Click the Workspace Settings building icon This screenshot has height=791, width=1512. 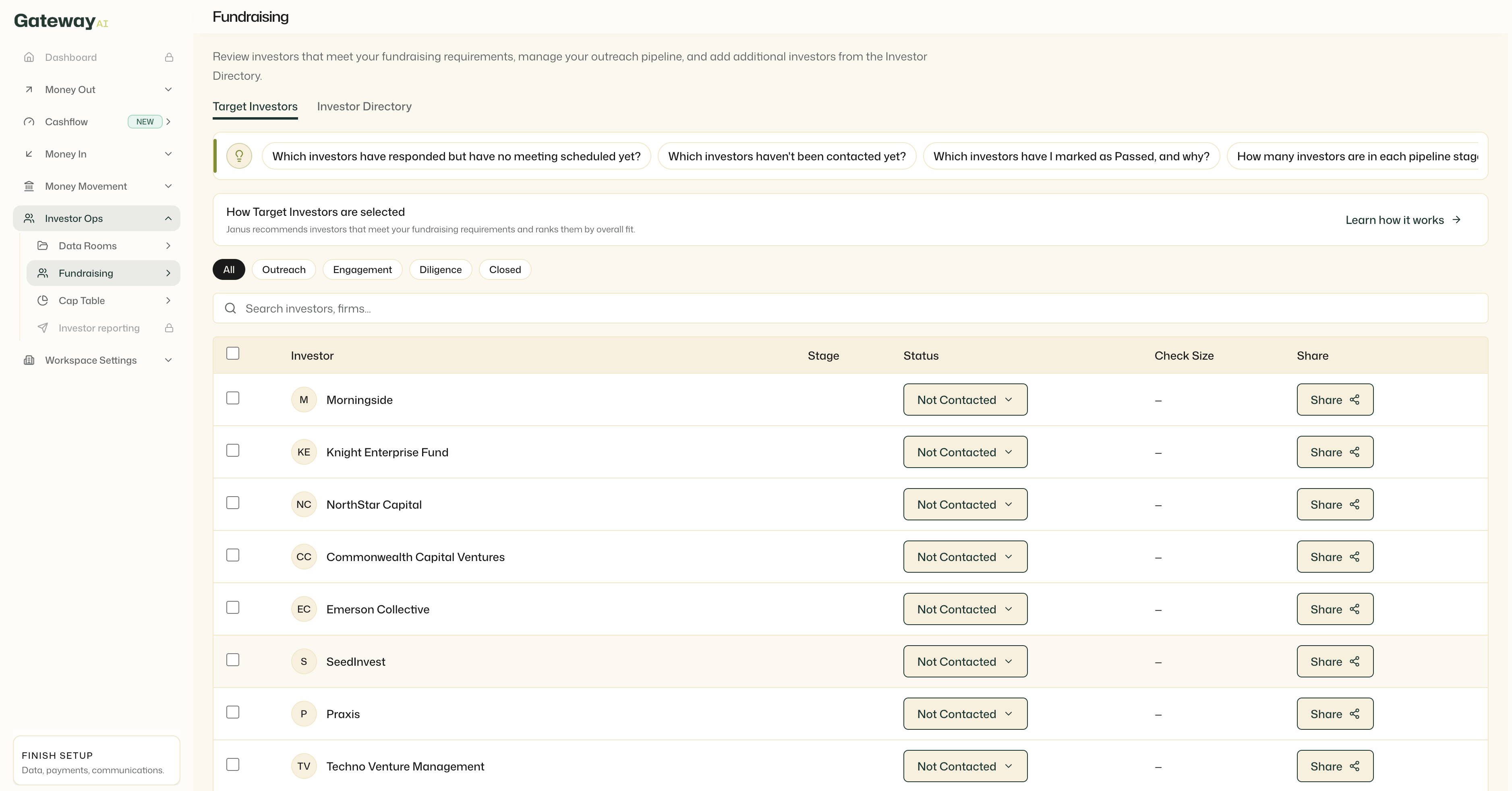[x=29, y=360]
